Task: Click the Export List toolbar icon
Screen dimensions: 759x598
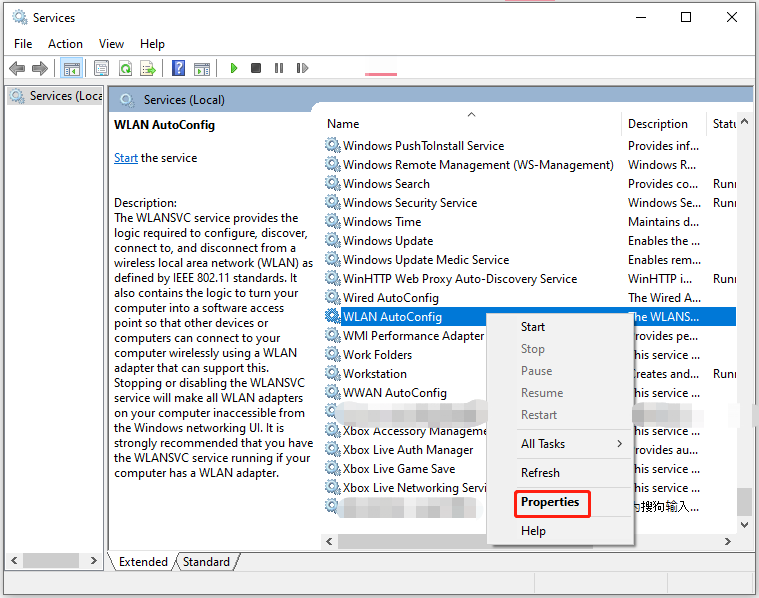Action: click(148, 68)
